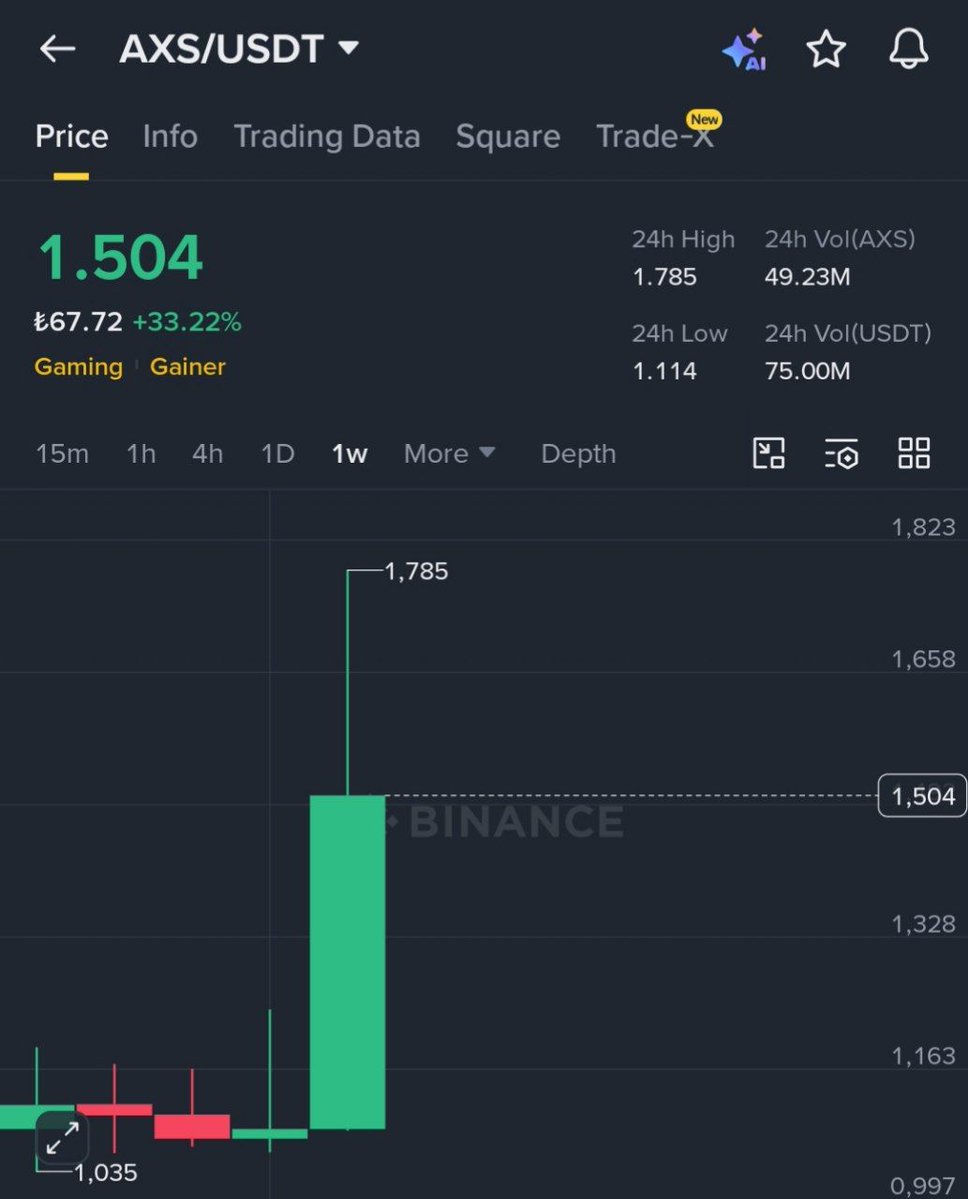Add AXS/USDT to favorites with the star icon

click(x=827, y=49)
